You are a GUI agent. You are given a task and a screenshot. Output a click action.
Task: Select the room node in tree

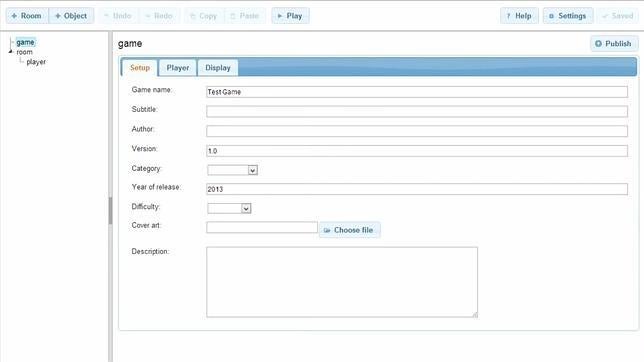24,52
